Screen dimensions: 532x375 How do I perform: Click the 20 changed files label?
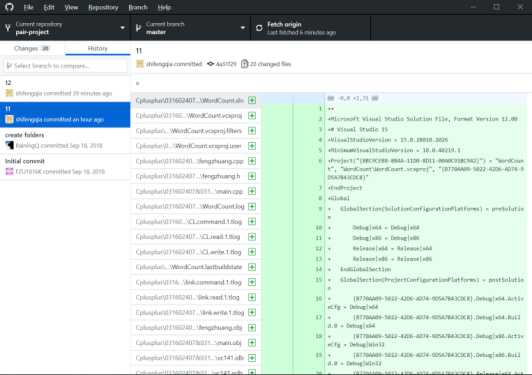(x=270, y=64)
